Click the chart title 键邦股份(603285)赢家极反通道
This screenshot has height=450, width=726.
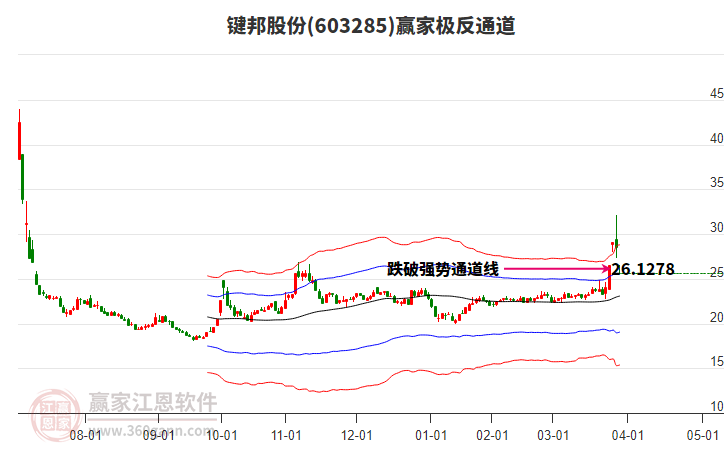pyautogui.click(x=371, y=25)
